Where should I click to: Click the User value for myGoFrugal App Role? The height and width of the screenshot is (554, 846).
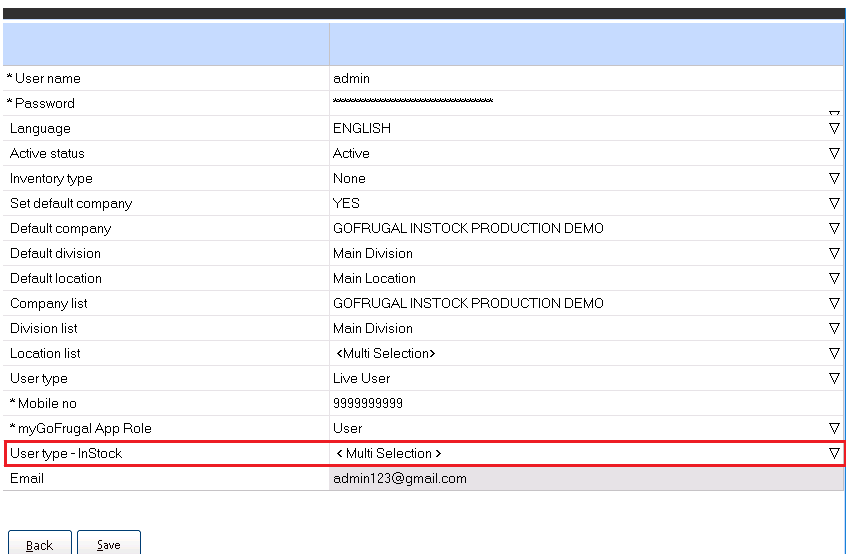tap(347, 428)
